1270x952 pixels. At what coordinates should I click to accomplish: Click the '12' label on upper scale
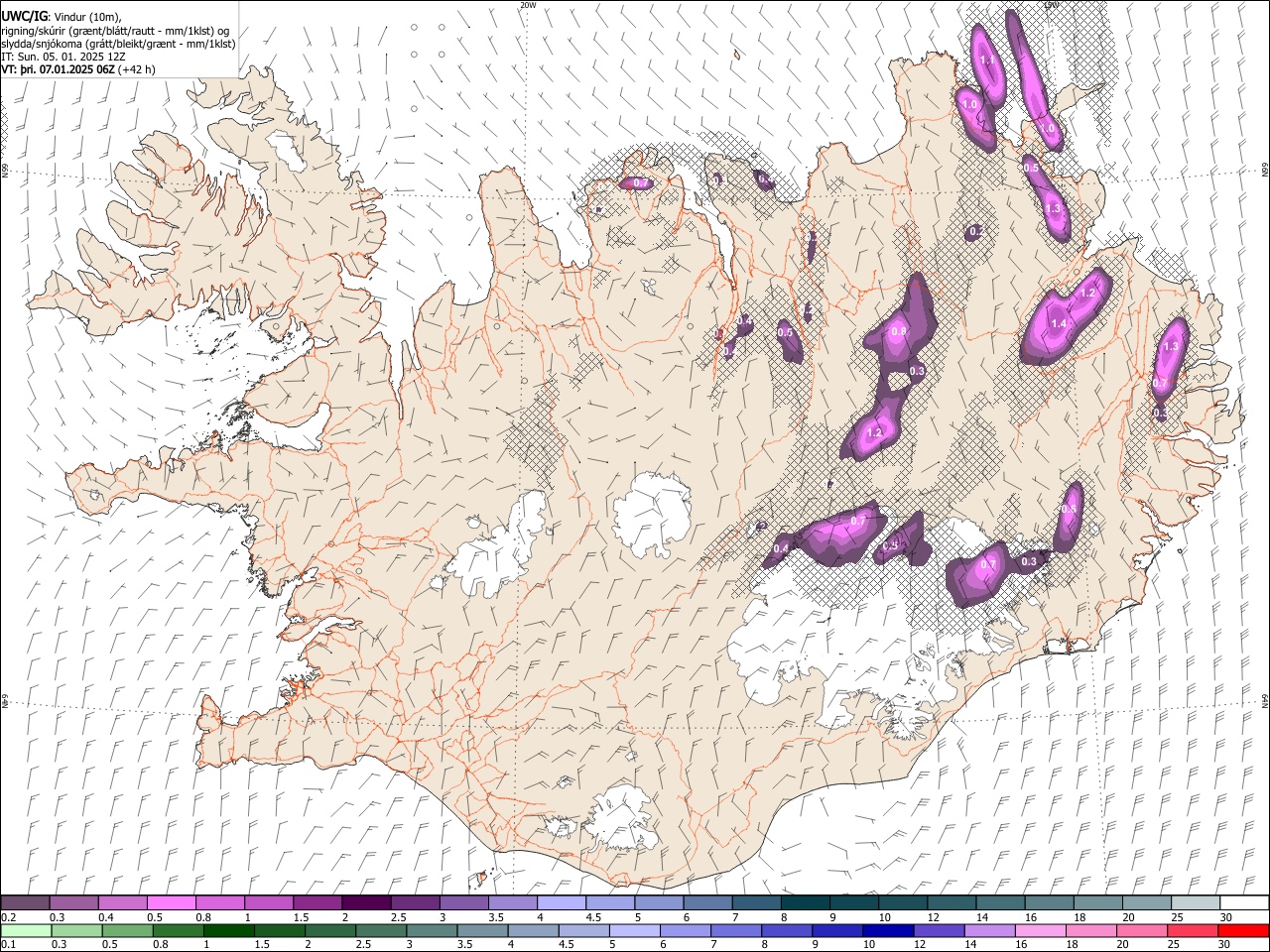tap(933, 917)
